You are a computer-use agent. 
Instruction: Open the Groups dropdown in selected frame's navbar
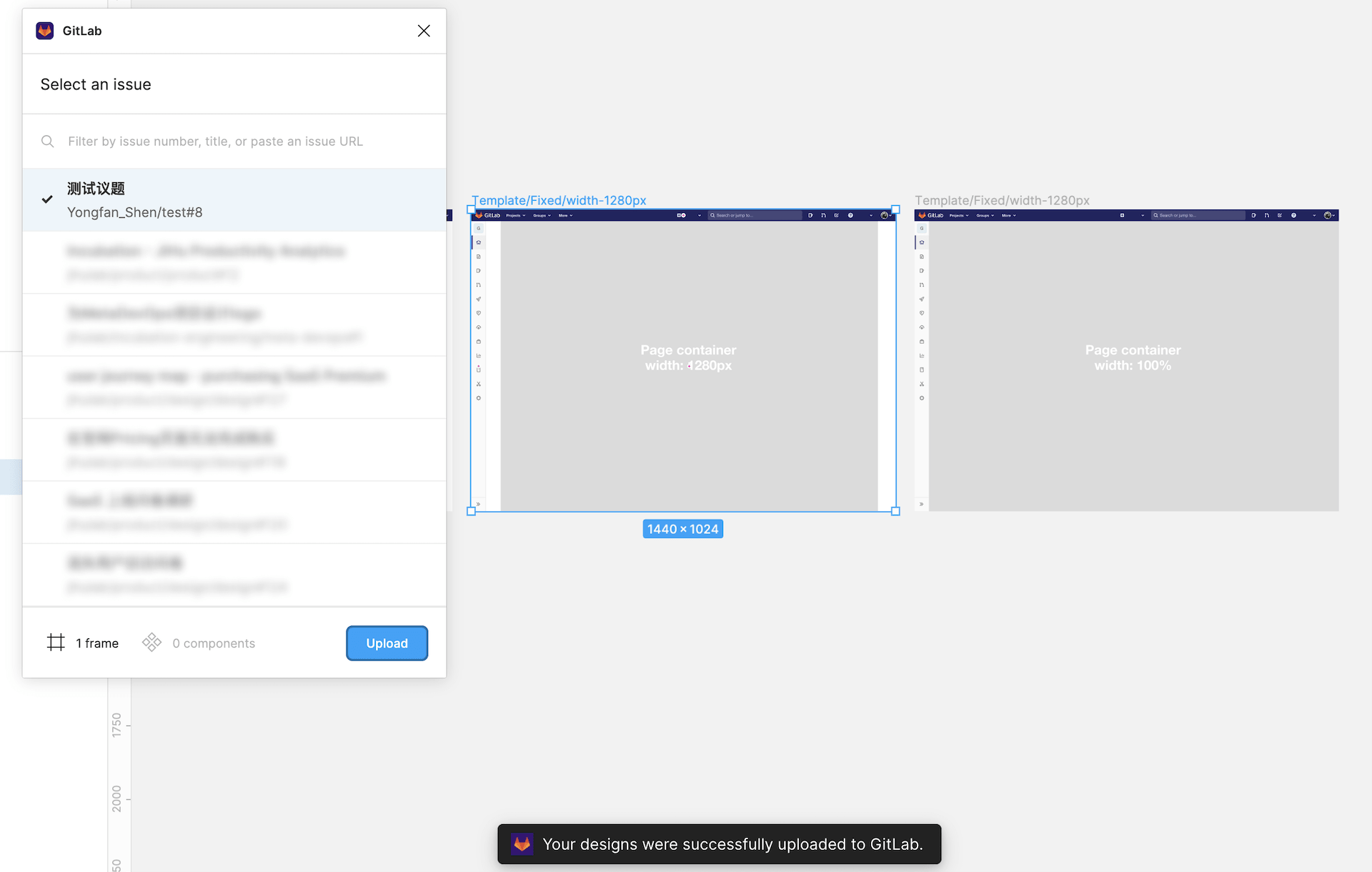[x=542, y=215]
